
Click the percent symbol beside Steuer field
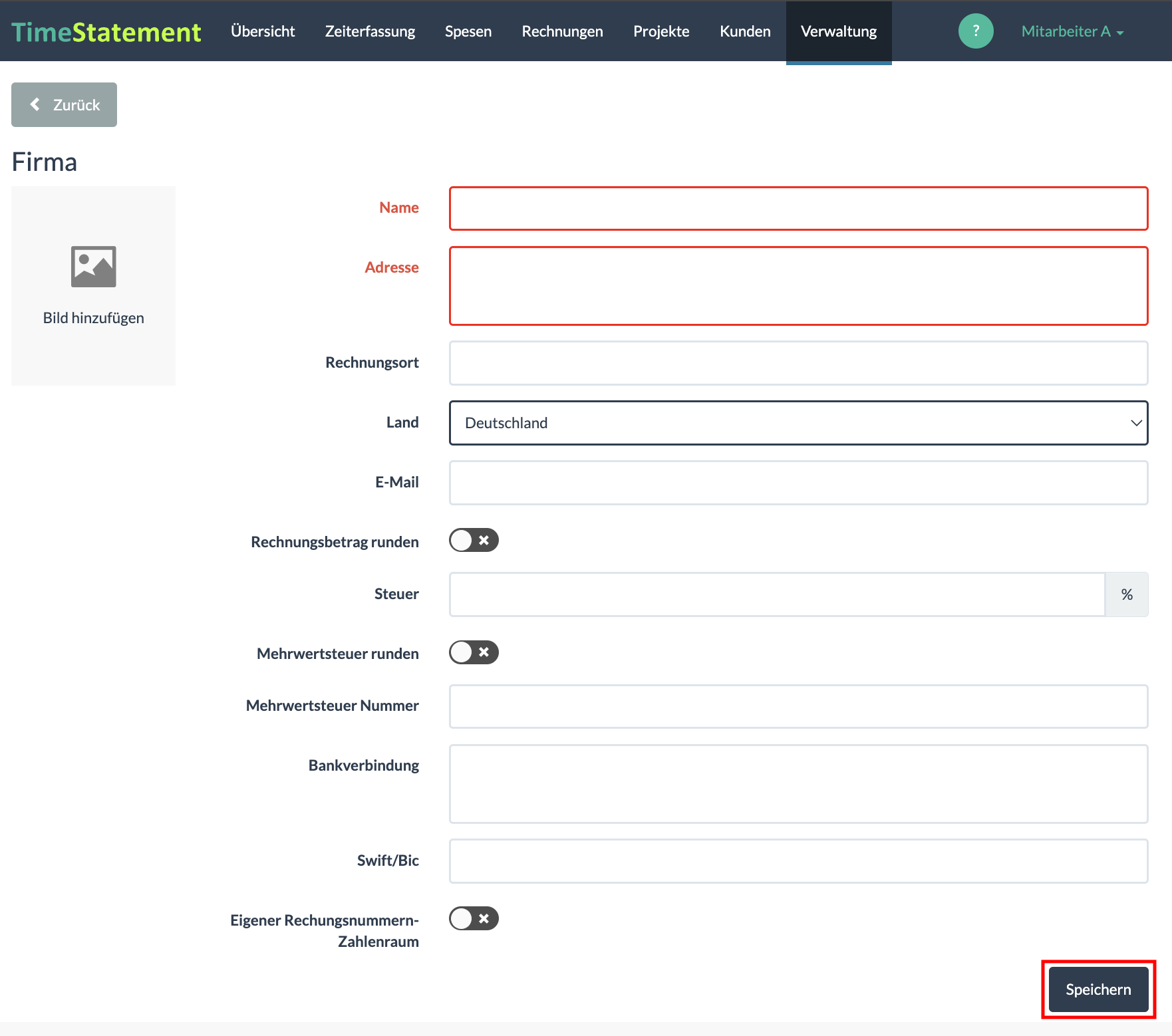1126,594
